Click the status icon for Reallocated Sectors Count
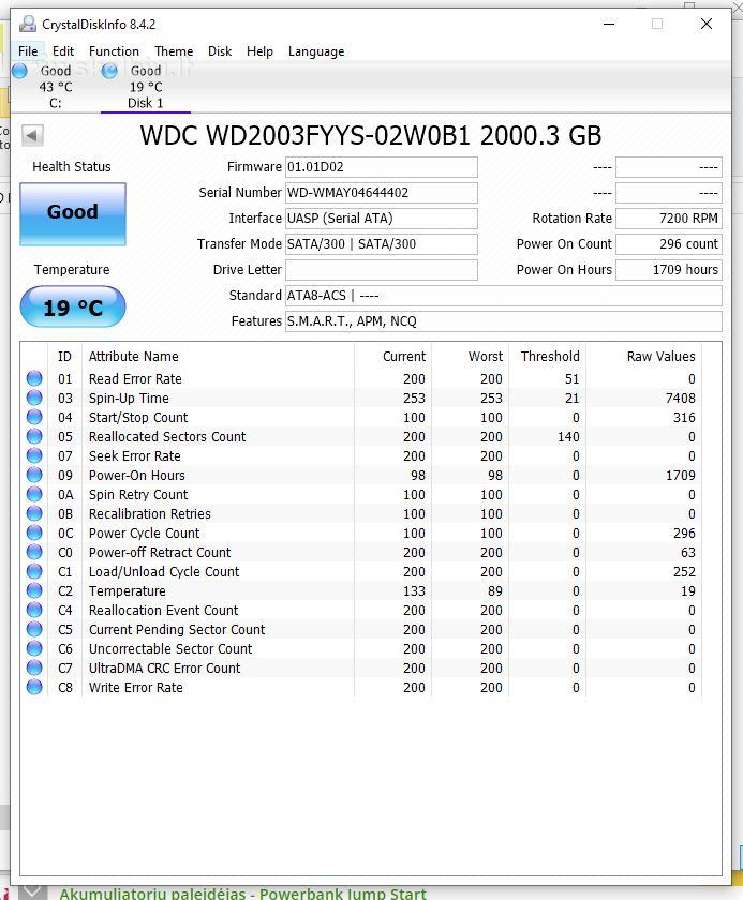The height and width of the screenshot is (900, 743). click(x=34, y=436)
